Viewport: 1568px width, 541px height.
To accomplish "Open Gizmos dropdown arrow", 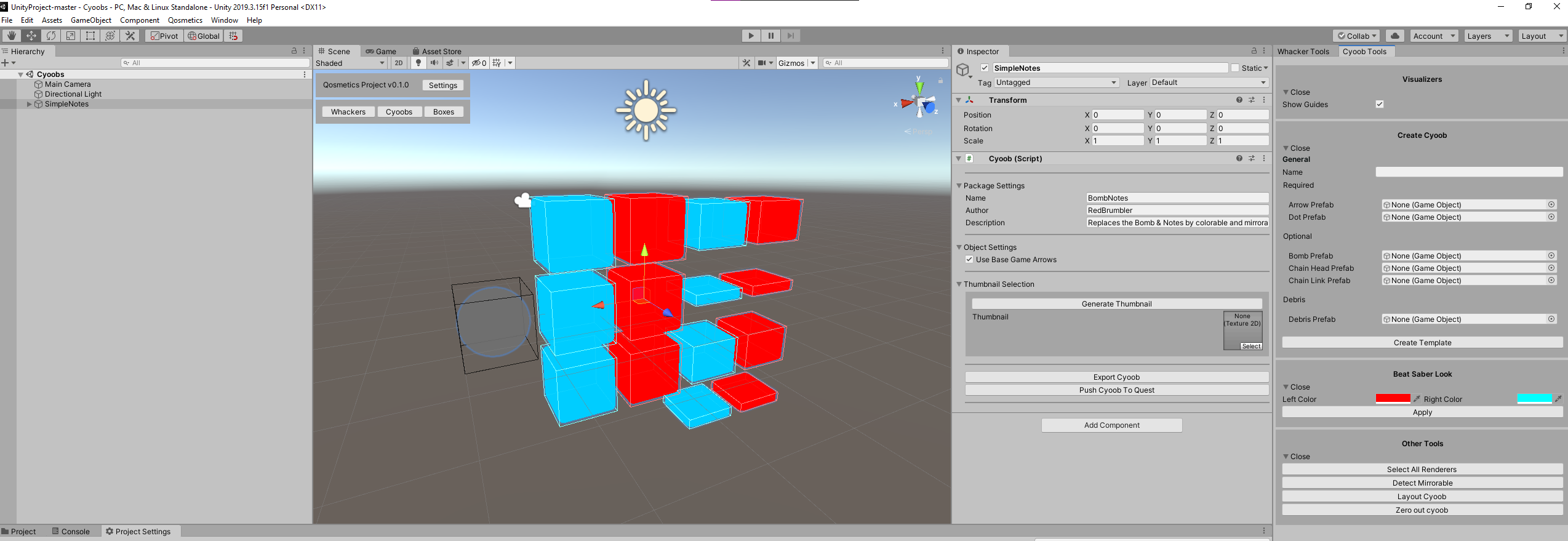I will [813, 63].
